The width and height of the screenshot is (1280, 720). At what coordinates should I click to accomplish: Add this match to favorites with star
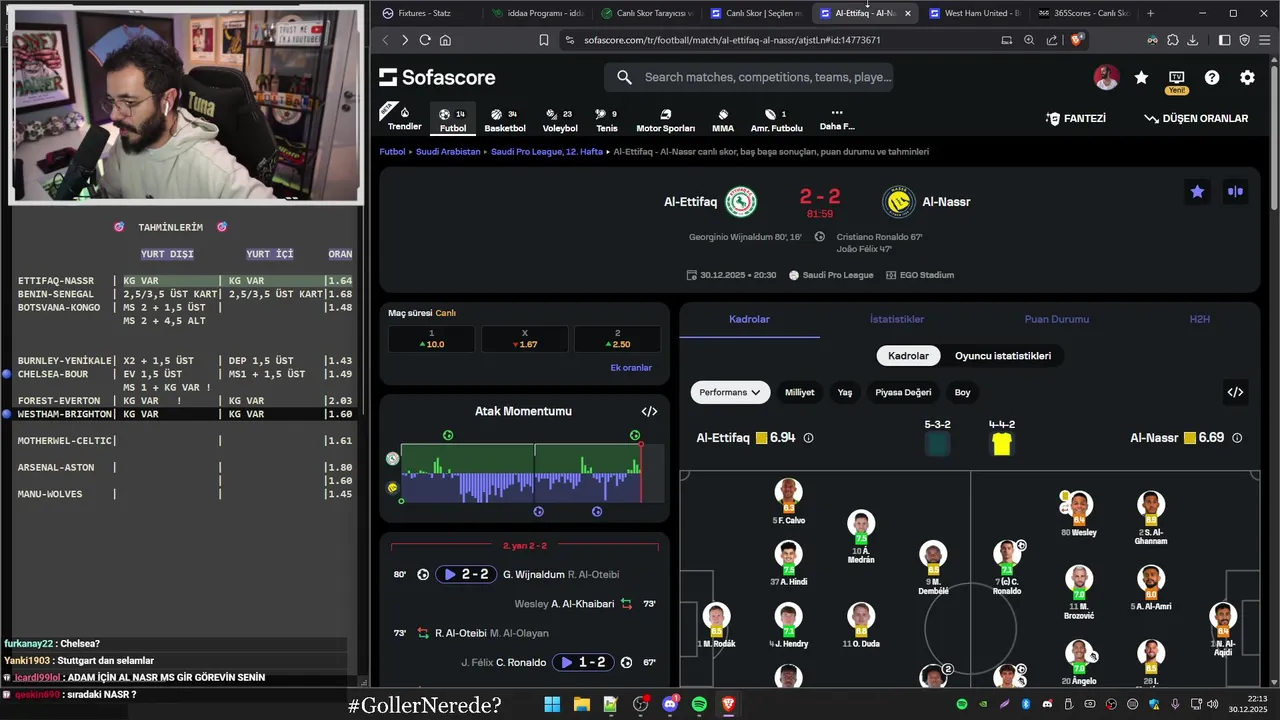point(1197,191)
